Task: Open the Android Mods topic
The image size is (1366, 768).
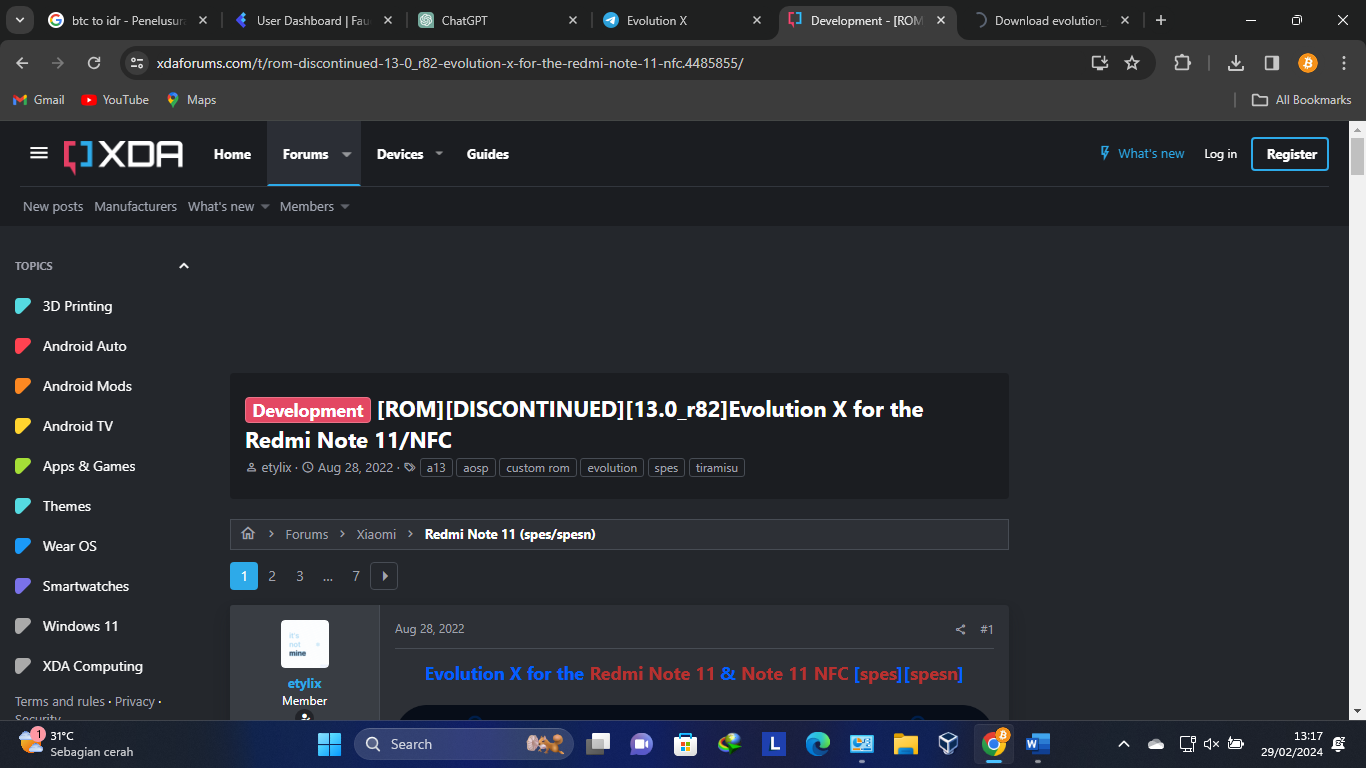Action: 87,386
